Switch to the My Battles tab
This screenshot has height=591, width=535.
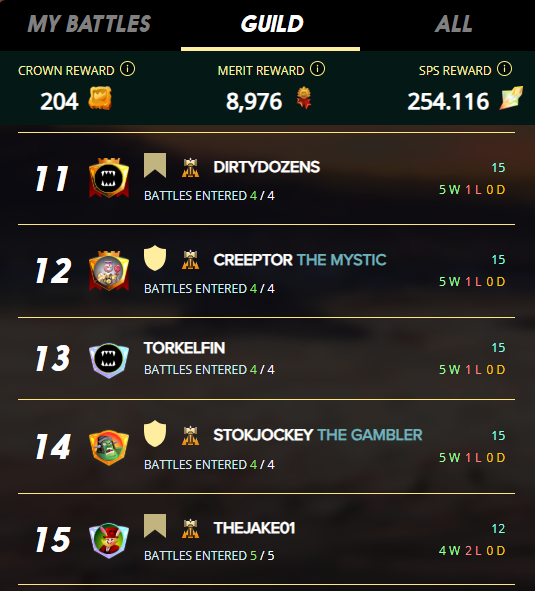(89, 24)
